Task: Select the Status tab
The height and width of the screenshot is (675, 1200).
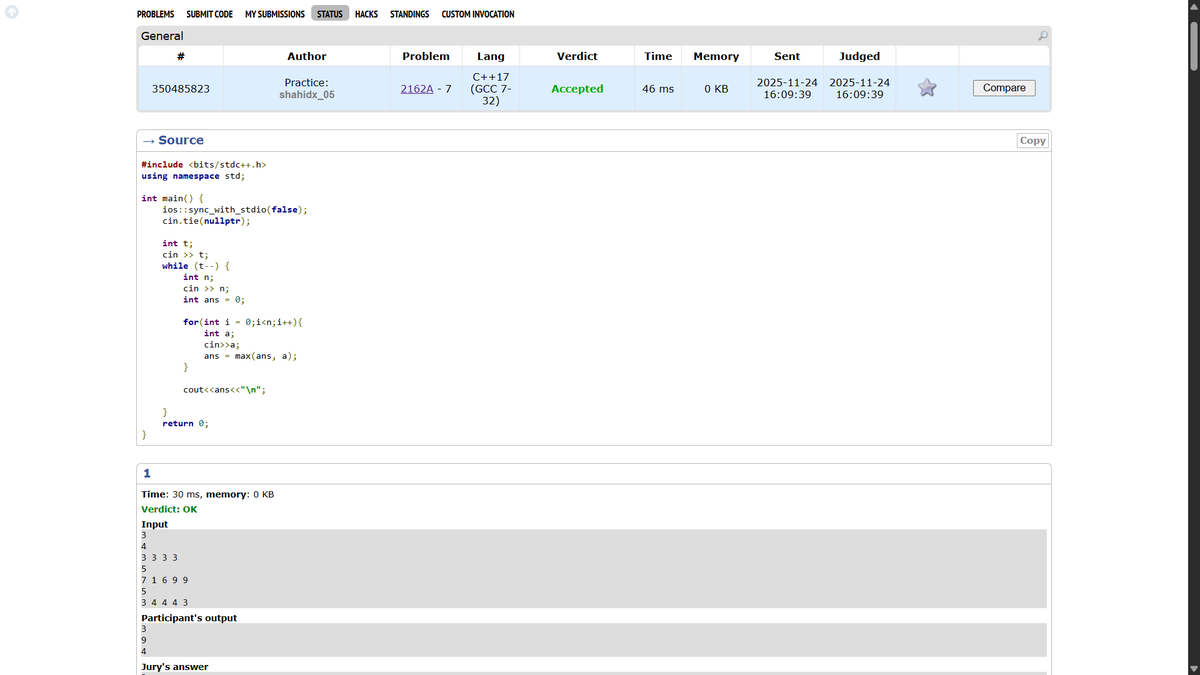Action: [x=330, y=14]
